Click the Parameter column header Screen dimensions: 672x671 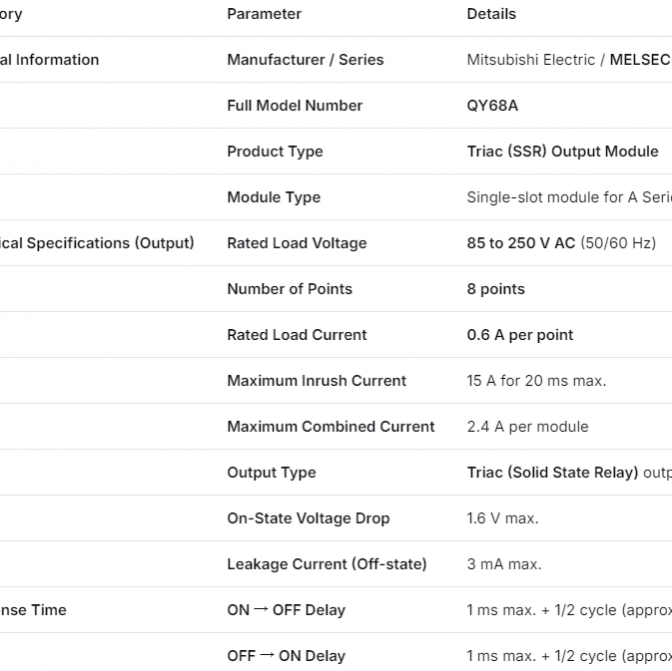[x=264, y=14]
